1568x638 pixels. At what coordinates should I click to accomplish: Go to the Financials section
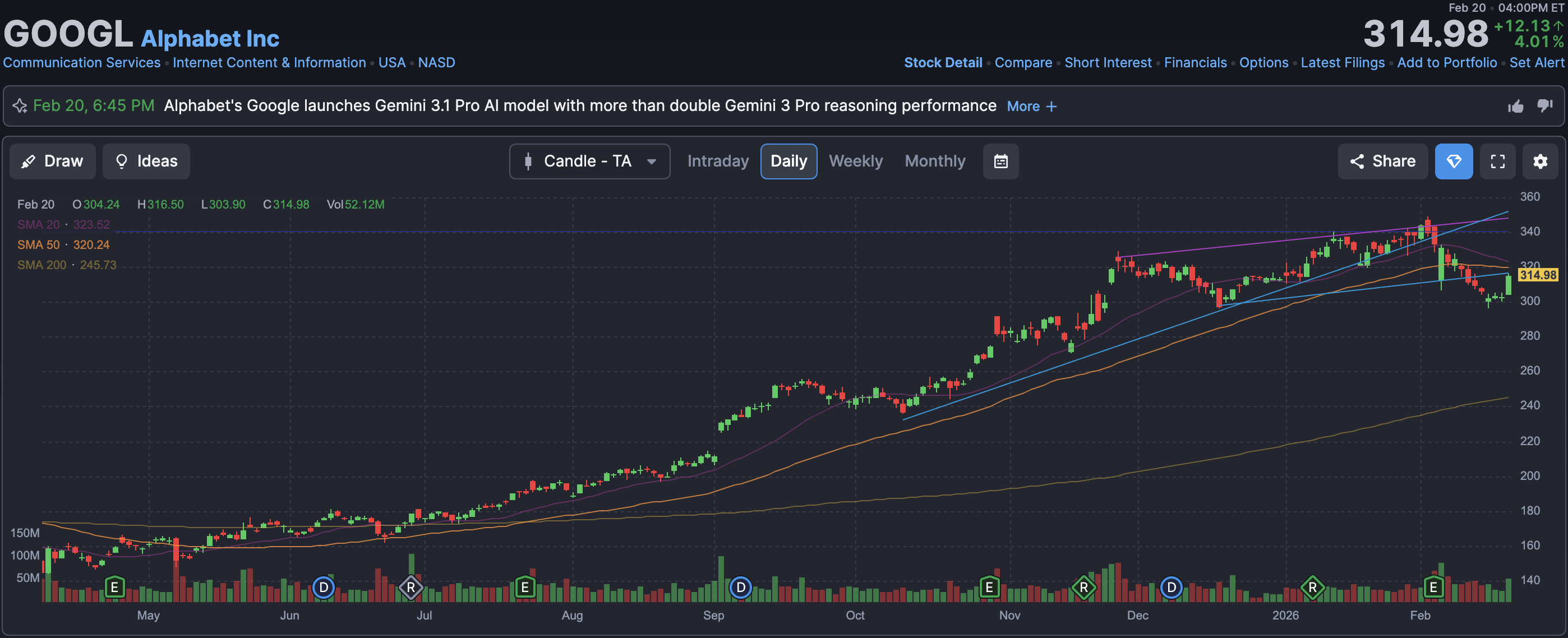click(1195, 63)
